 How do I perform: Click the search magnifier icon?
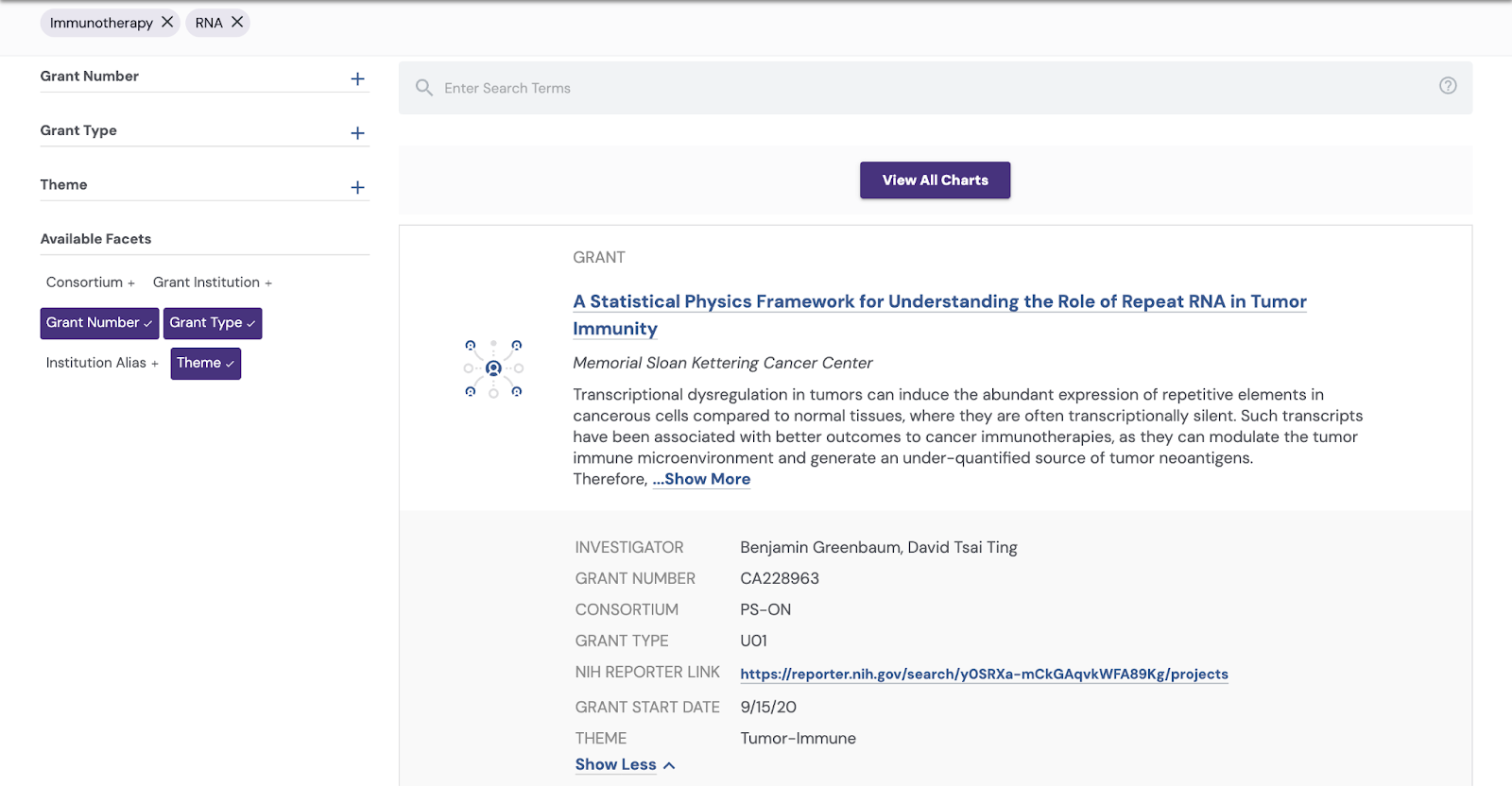pyautogui.click(x=424, y=88)
